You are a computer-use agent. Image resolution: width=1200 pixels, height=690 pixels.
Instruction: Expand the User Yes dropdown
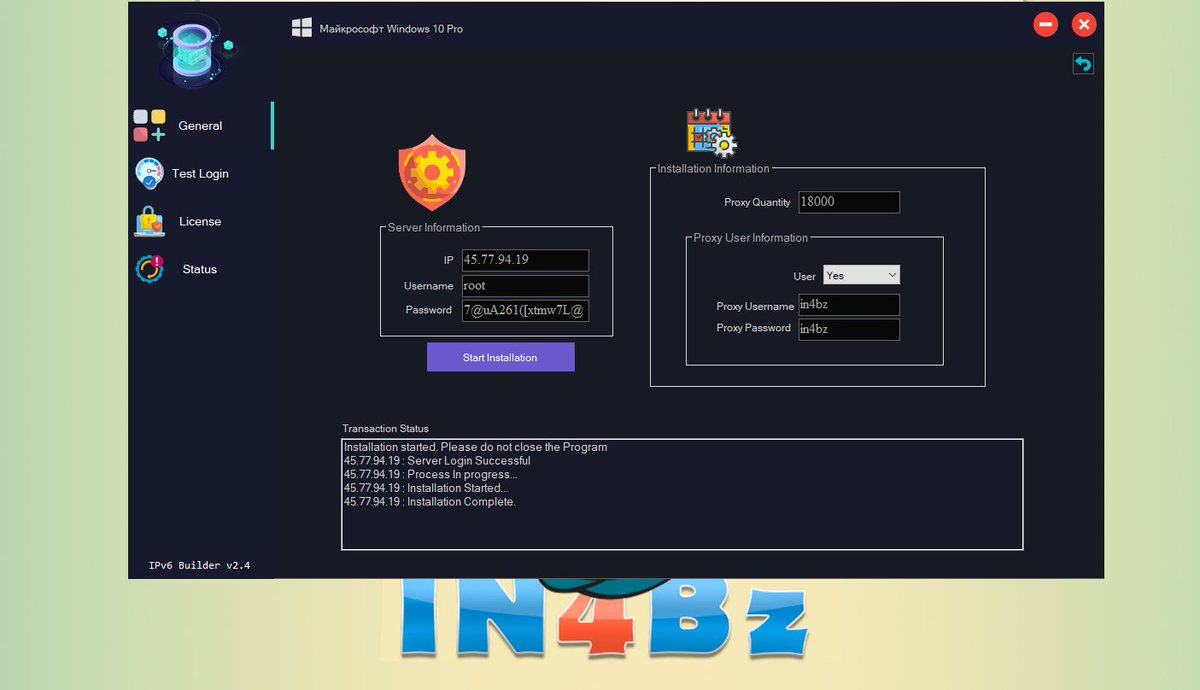click(862, 275)
